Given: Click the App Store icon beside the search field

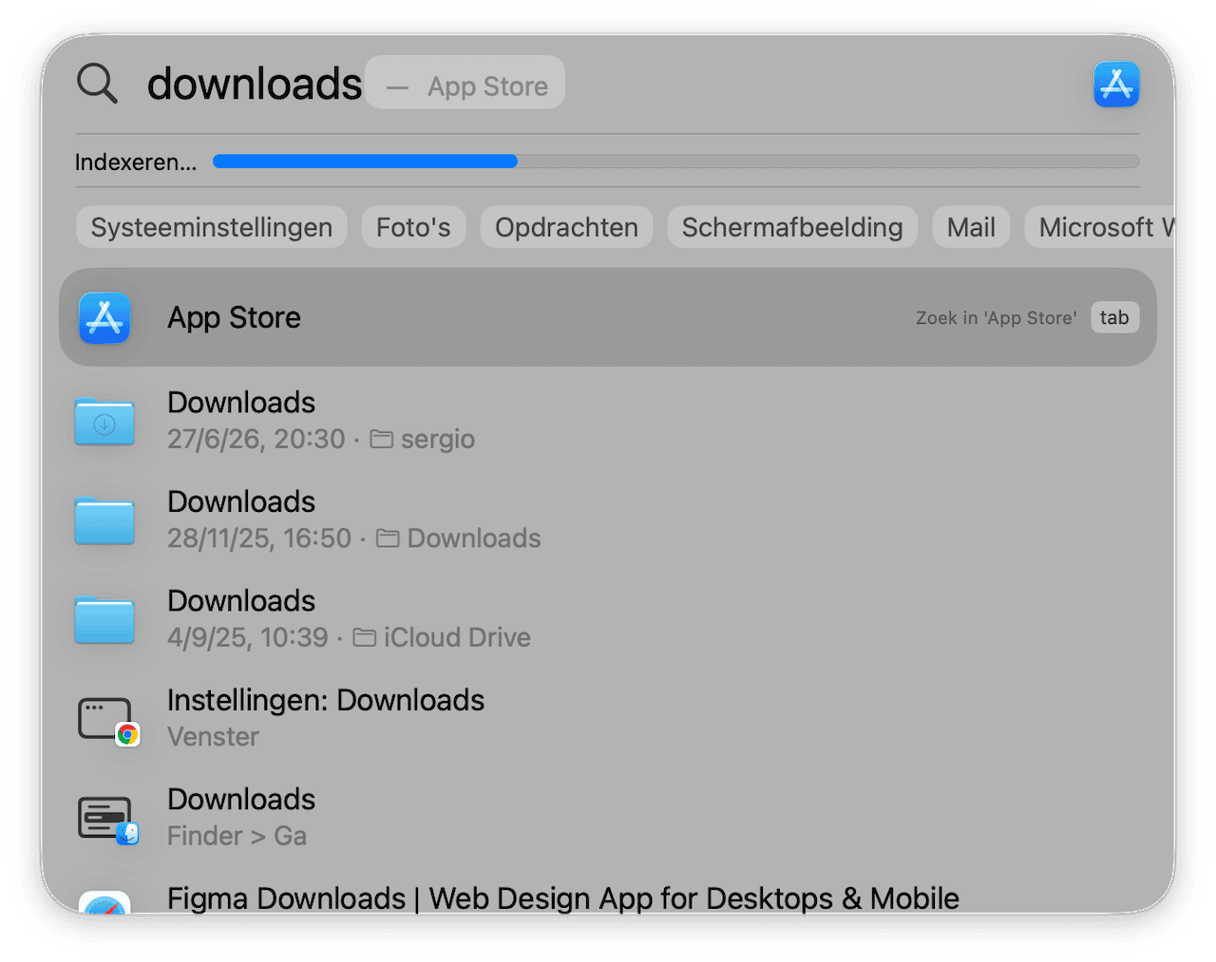Looking at the screenshot, I should coord(1116,85).
